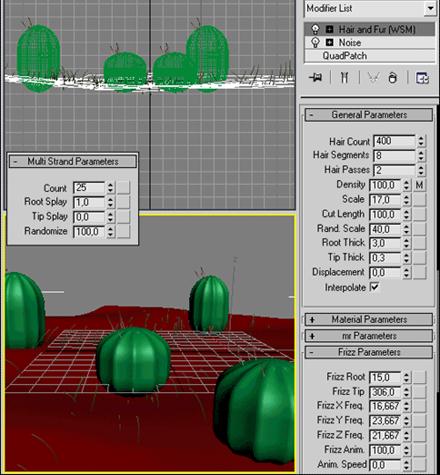Open the Modifier List dropdown
440x475 pixels.
point(430,8)
